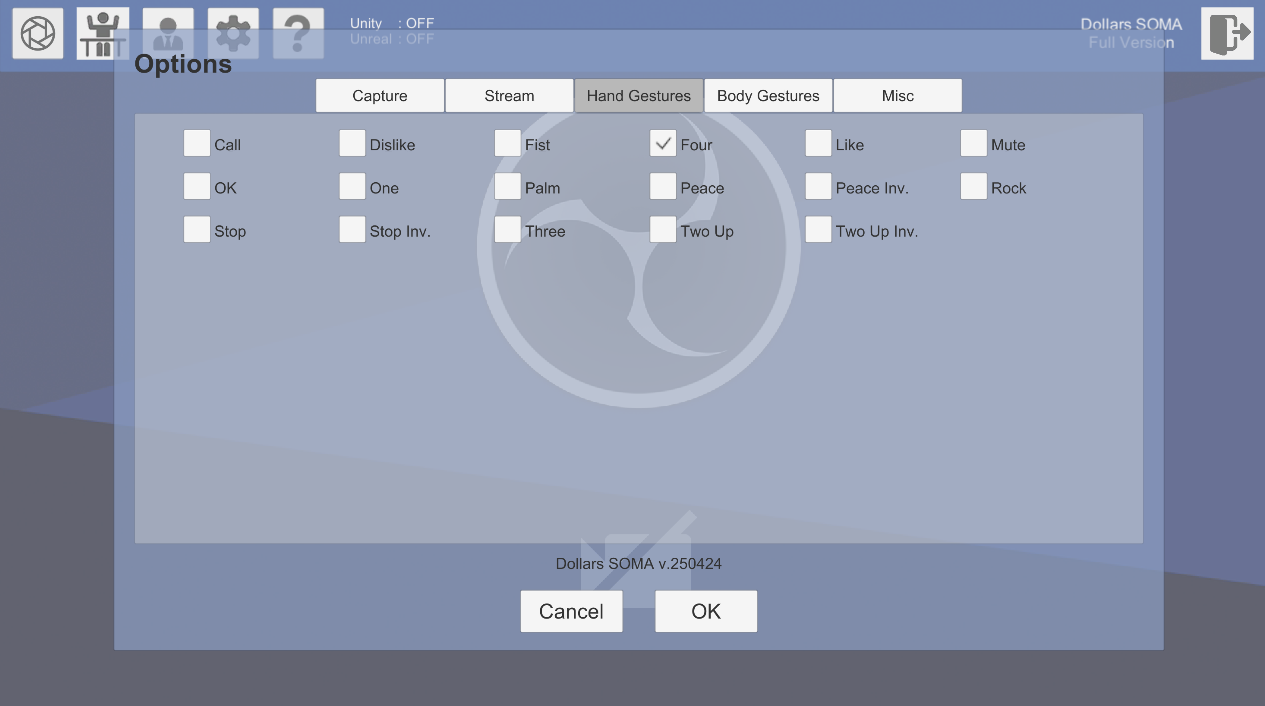The image size is (1265, 706).
Task: Enable the Dislike gesture checkbox
Action: (x=352, y=144)
